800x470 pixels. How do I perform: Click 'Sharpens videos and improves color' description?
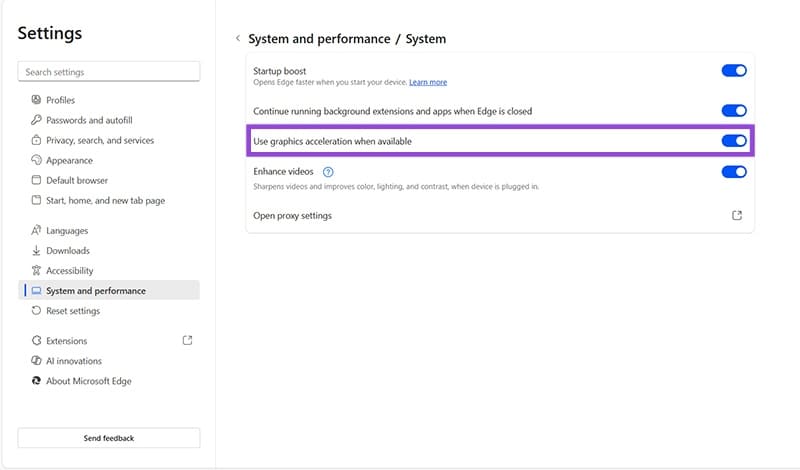[x=396, y=186]
